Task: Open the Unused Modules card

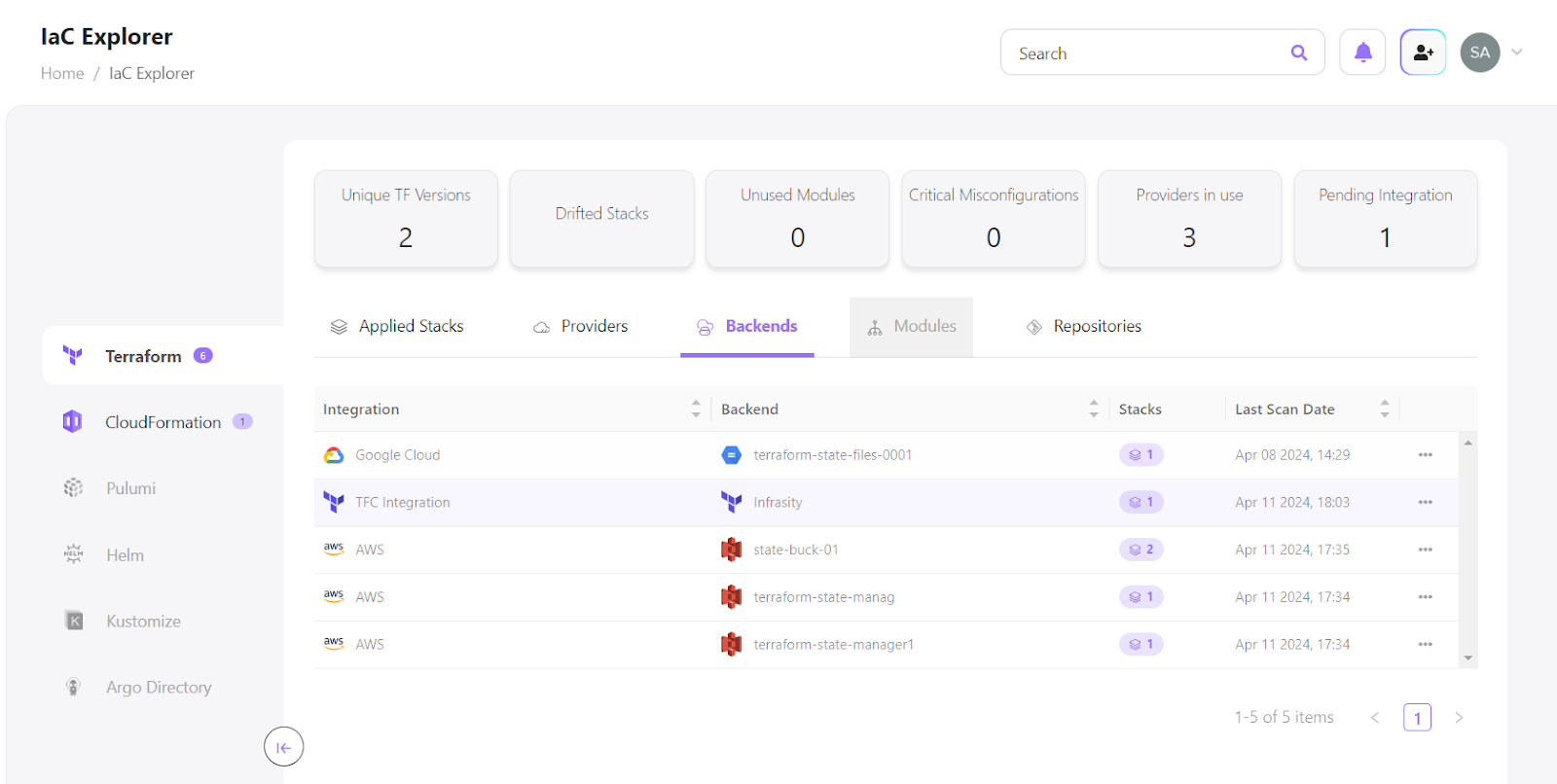Action: click(x=798, y=219)
